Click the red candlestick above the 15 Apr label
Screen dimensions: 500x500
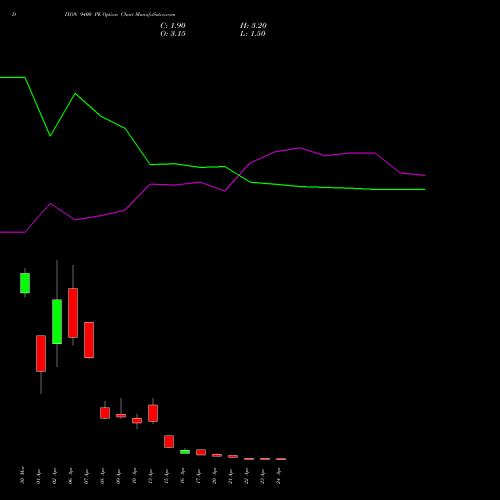click(169, 441)
